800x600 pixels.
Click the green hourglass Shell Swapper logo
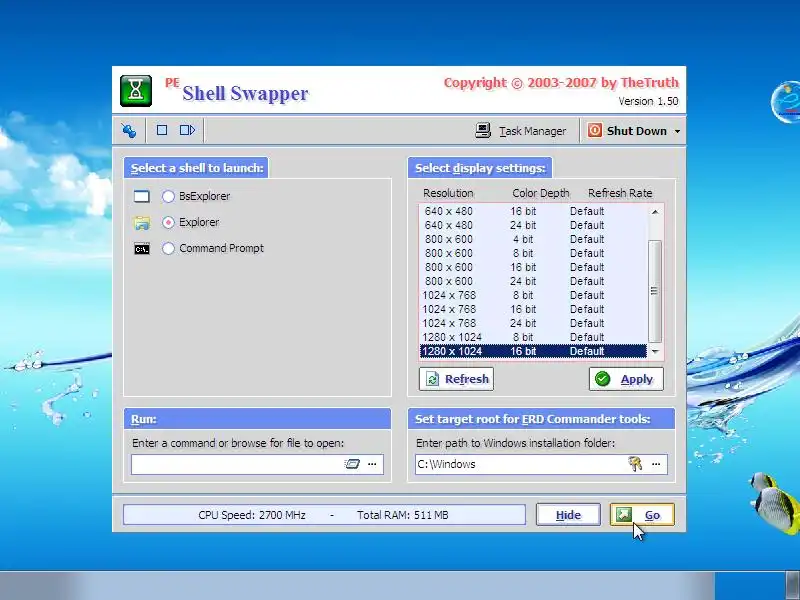click(x=136, y=91)
